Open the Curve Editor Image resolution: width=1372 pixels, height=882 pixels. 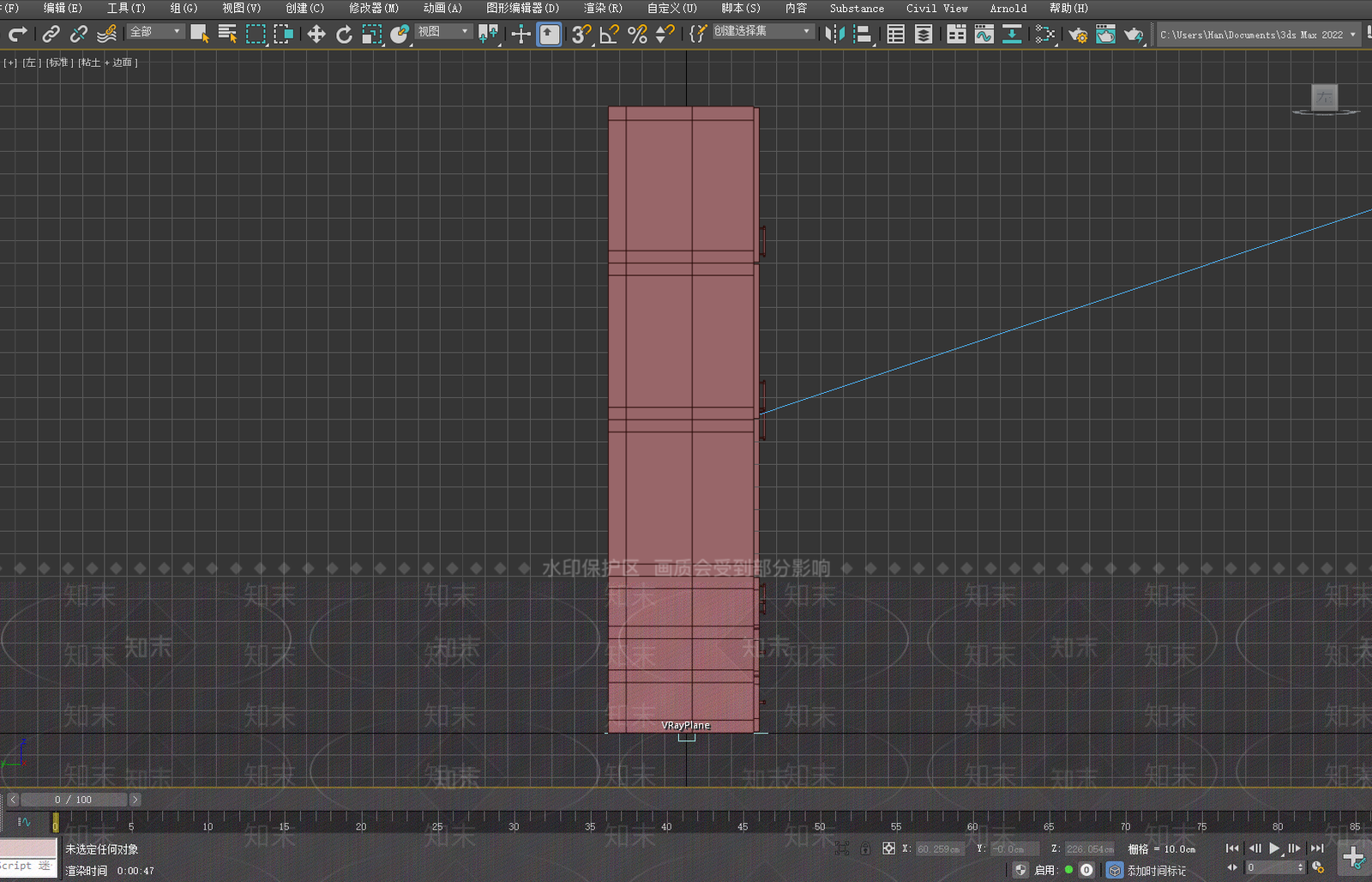click(x=984, y=34)
